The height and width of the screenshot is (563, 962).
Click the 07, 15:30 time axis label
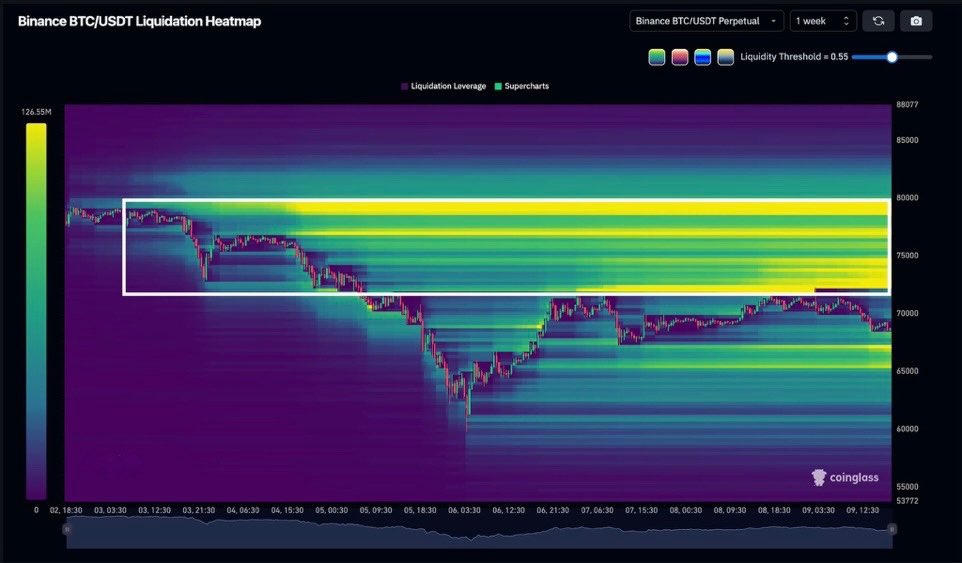pyautogui.click(x=641, y=510)
